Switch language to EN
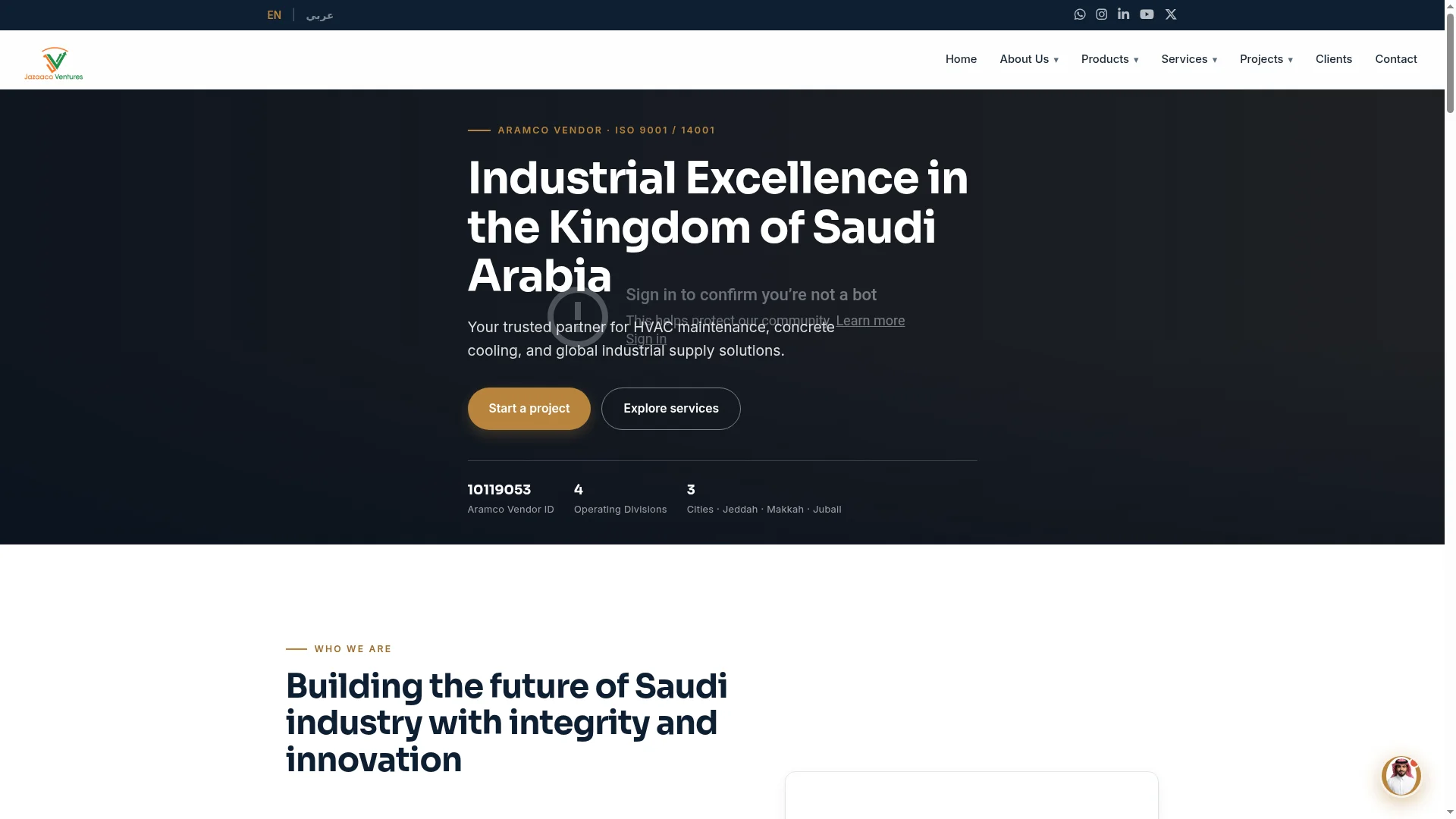Screen dimensions: 1456x819 [275, 15]
